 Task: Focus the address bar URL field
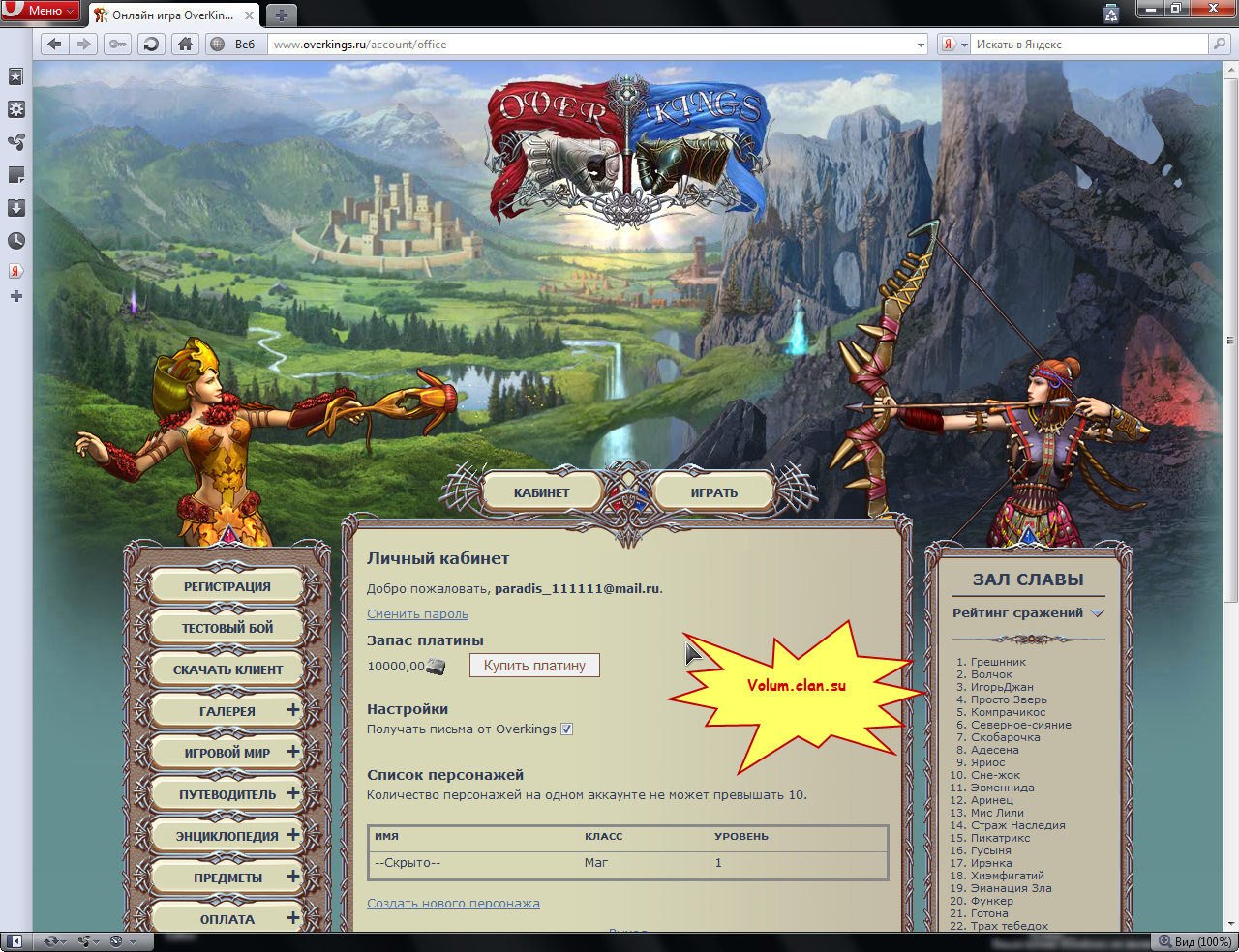coord(590,45)
